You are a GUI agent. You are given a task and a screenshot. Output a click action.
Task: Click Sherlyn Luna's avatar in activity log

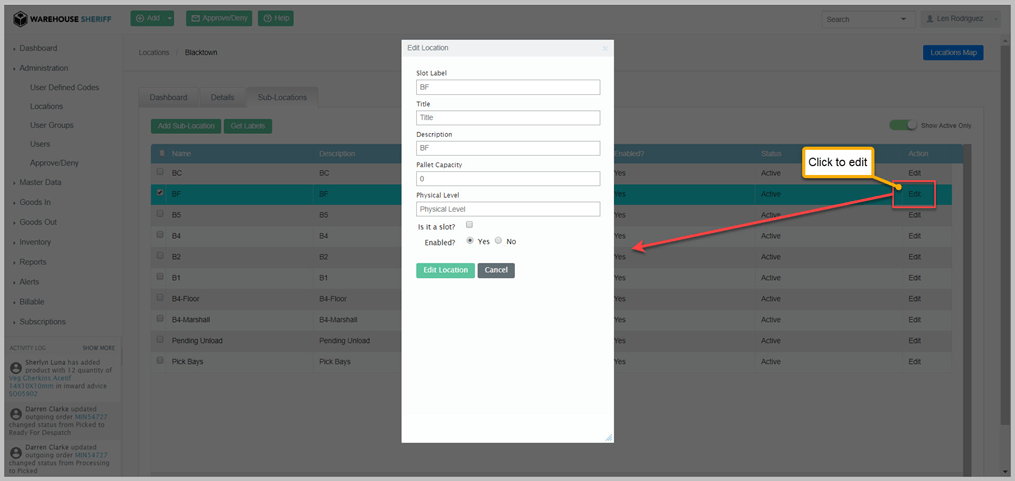point(16,366)
